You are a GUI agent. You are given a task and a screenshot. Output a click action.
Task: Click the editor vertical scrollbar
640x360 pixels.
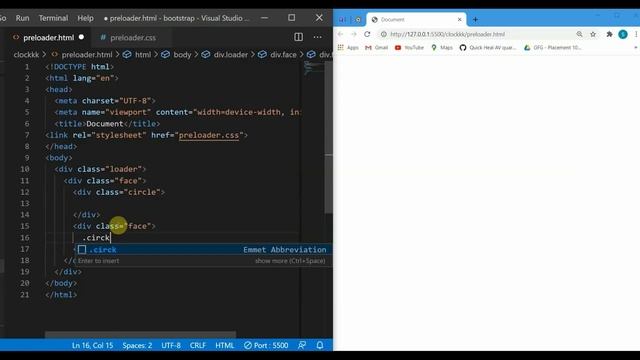328,137
